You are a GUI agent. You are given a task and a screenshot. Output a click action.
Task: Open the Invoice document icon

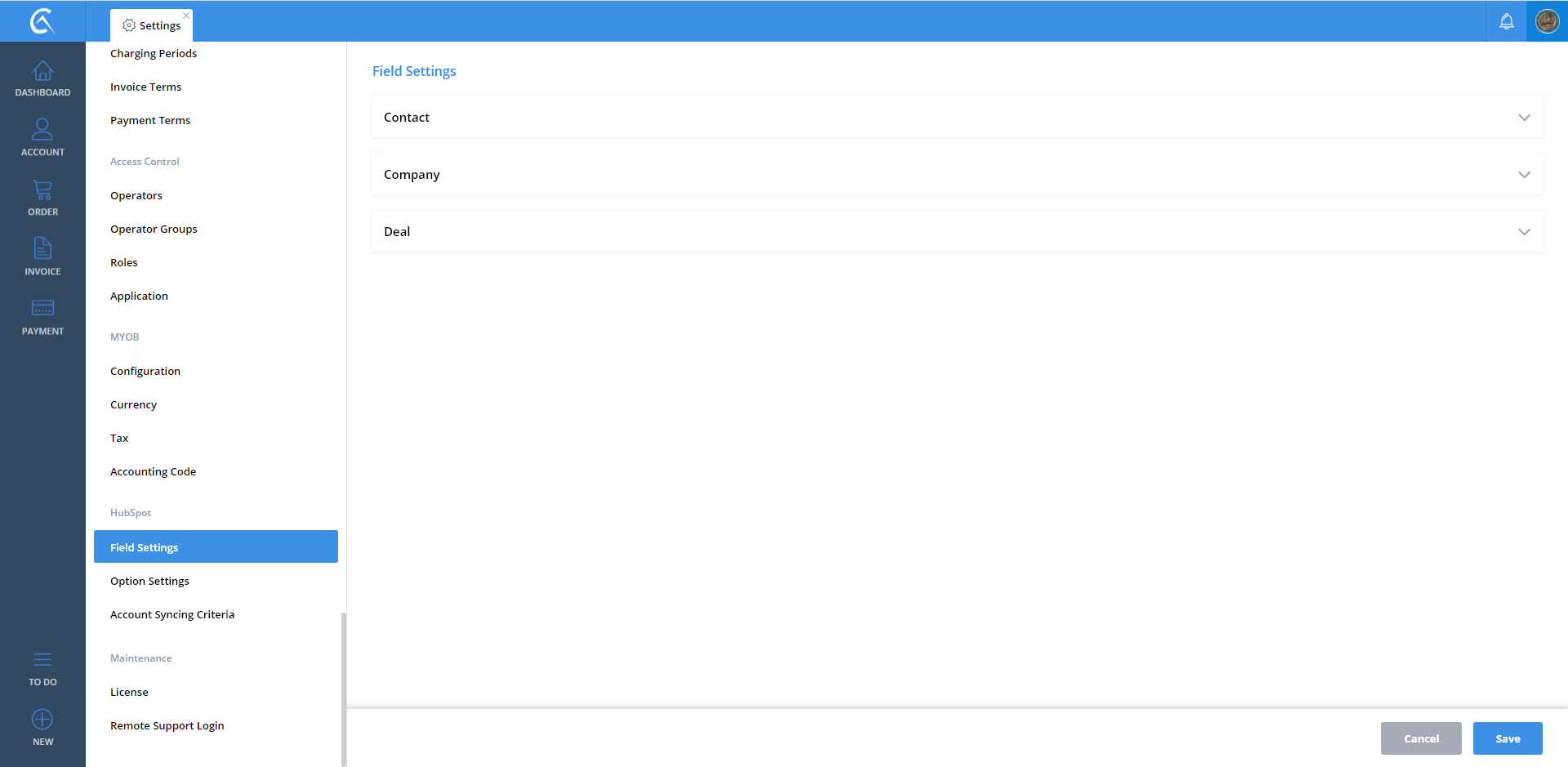pos(42,249)
